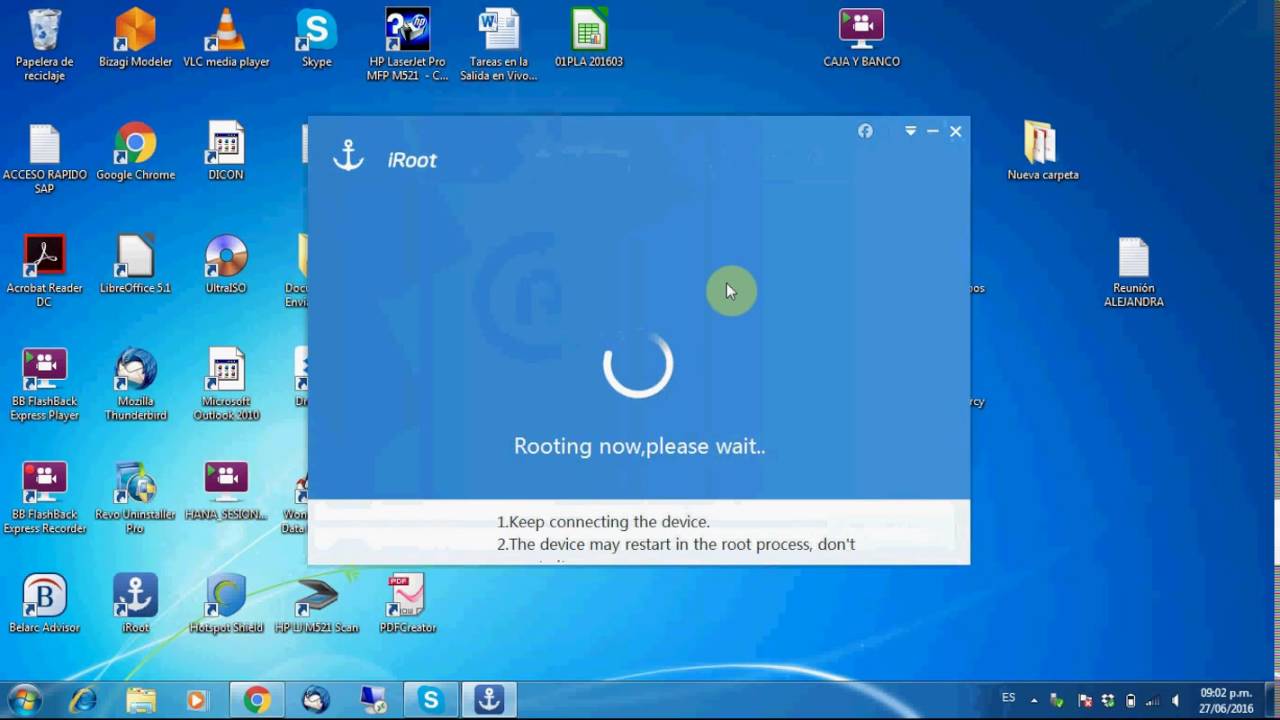Close the iRoot window
1280x720 pixels.
point(956,131)
